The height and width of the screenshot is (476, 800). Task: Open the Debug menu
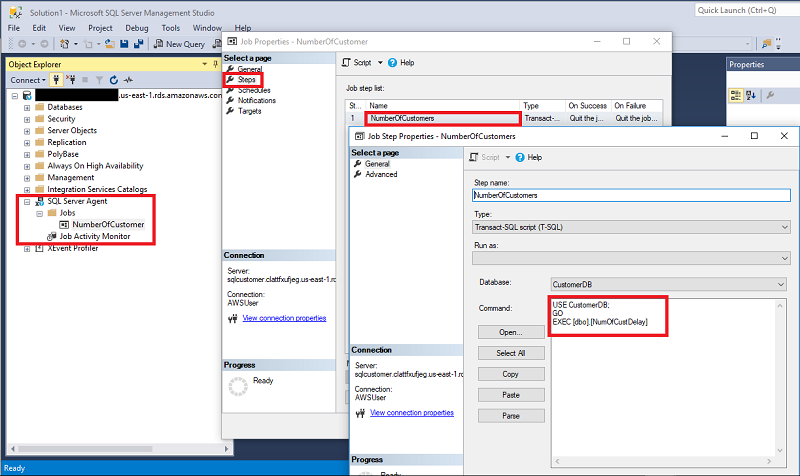137,28
